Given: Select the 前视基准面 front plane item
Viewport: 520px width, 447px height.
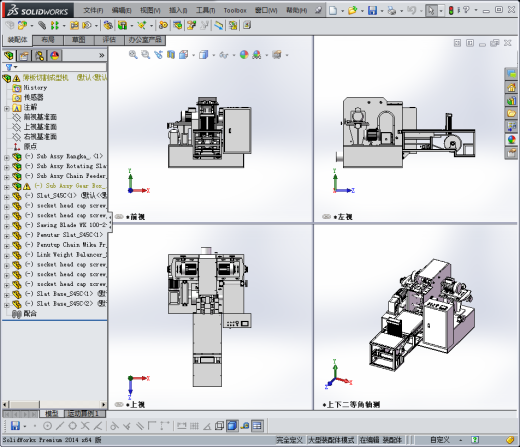Looking at the screenshot, I should tap(40, 117).
